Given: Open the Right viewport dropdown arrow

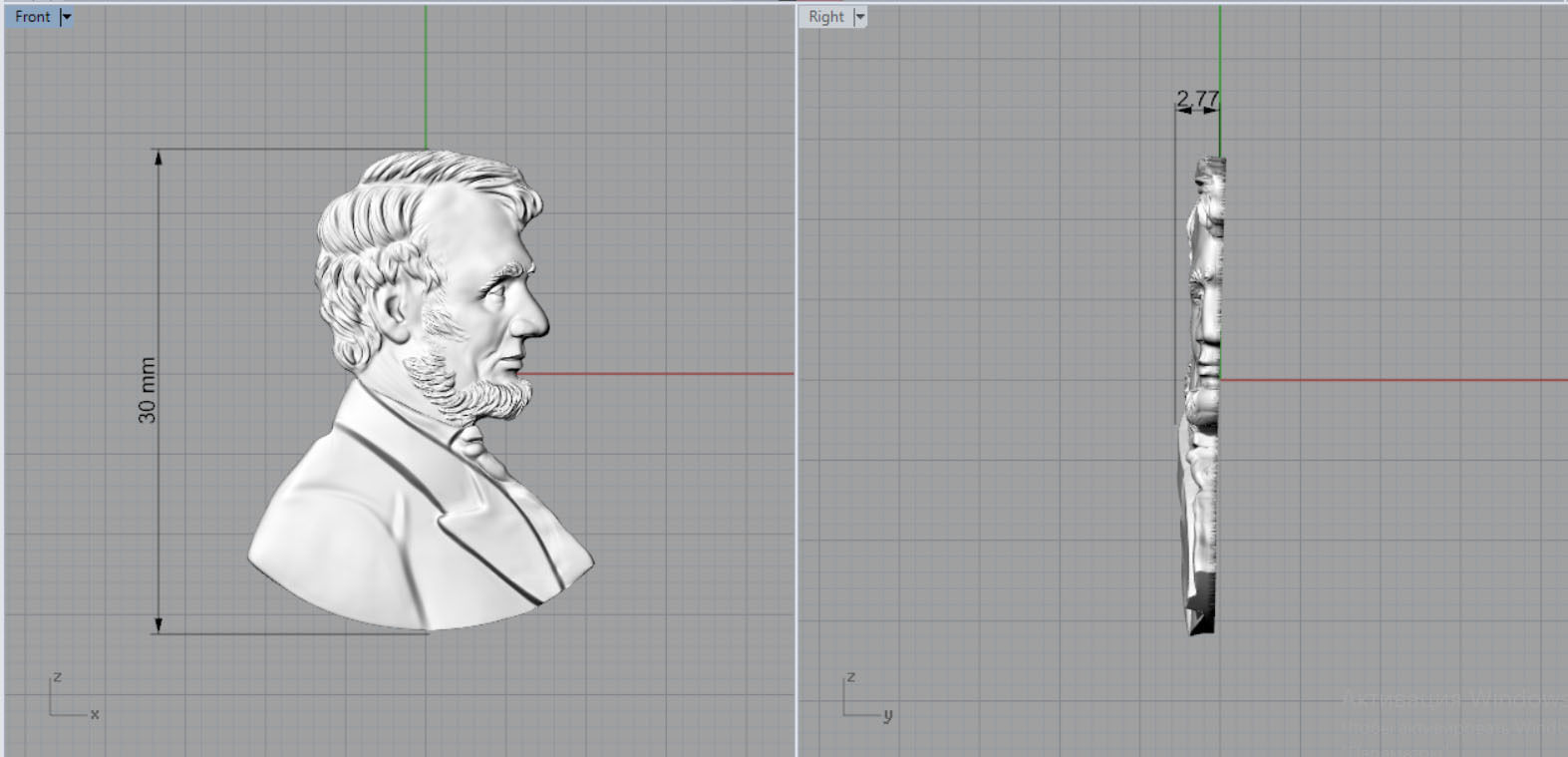Looking at the screenshot, I should point(860,16).
